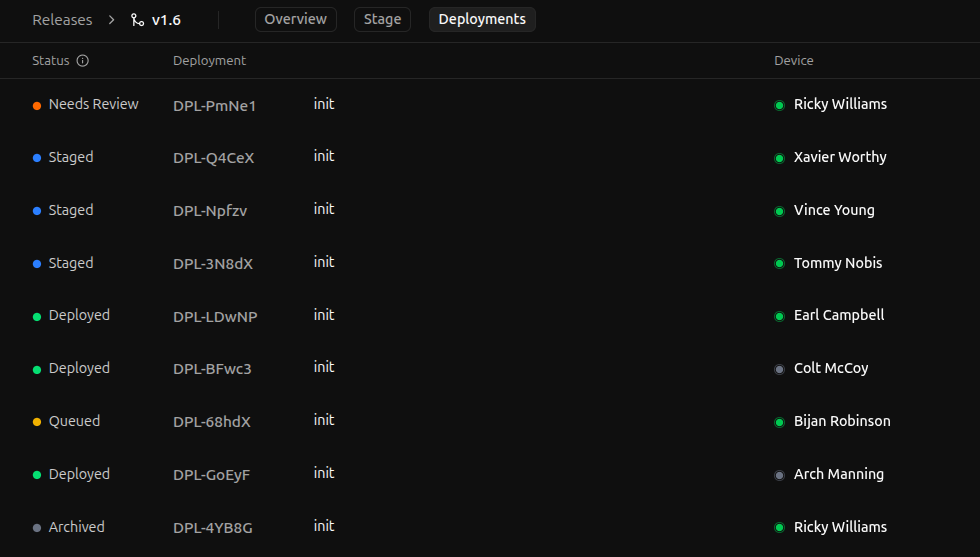Select the Deployments tab
This screenshot has width=980, height=557.
click(482, 20)
